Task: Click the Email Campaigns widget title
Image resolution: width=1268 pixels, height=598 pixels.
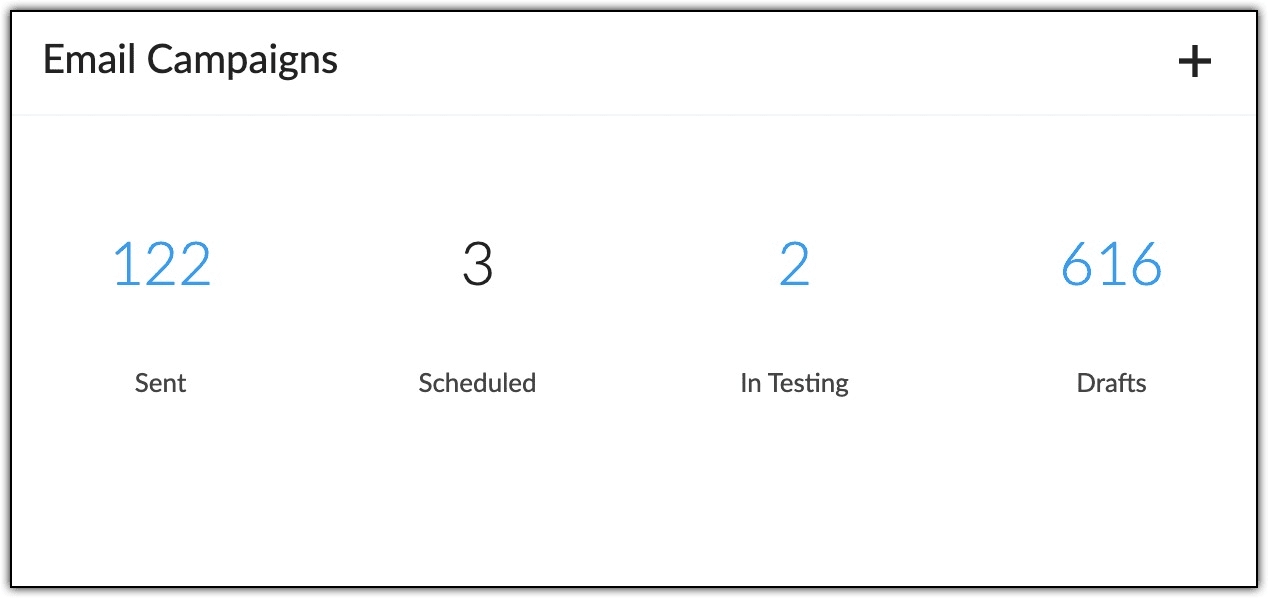Action: click(190, 61)
